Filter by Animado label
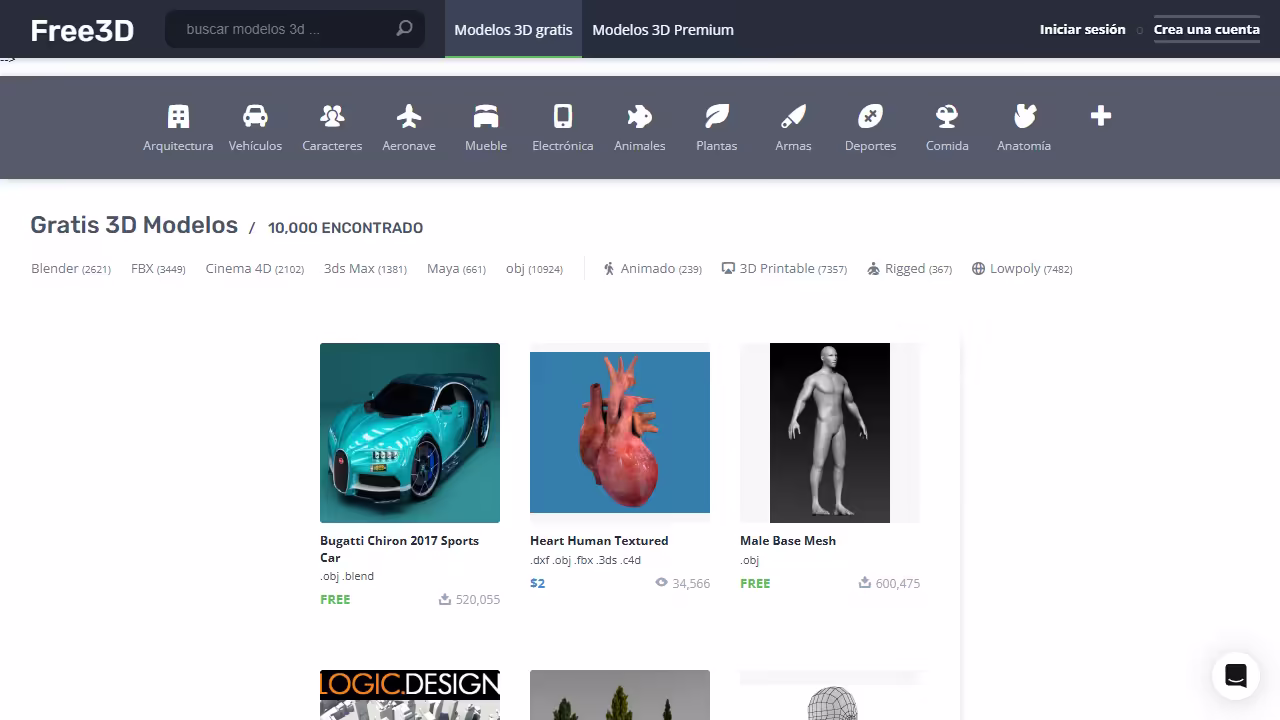The image size is (1280, 720). 661,268
